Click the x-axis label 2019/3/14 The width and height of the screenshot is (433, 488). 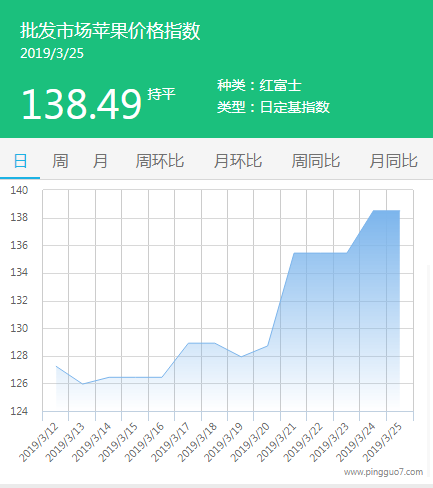(91, 442)
